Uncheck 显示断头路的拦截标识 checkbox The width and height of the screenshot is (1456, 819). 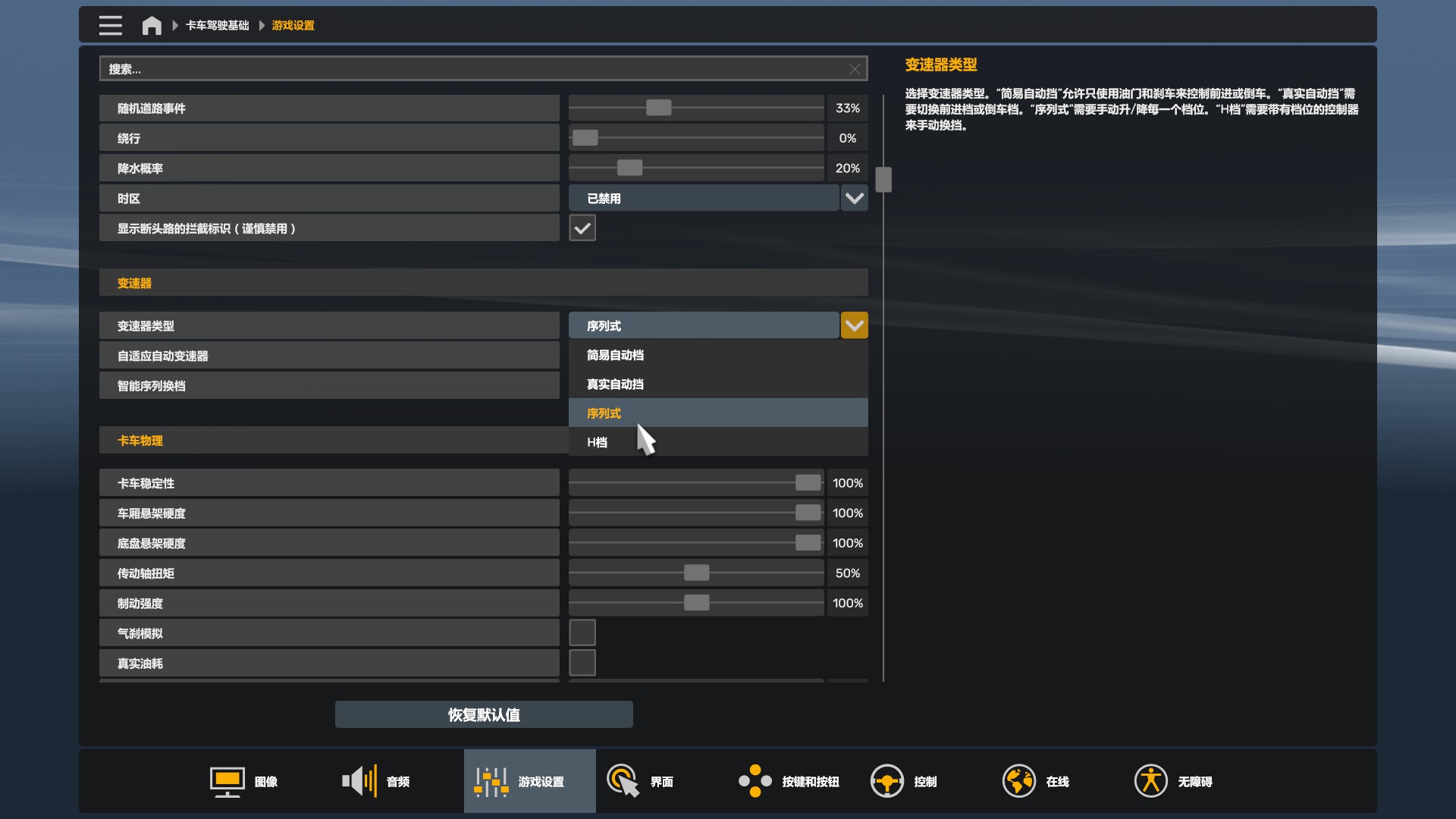[582, 228]
